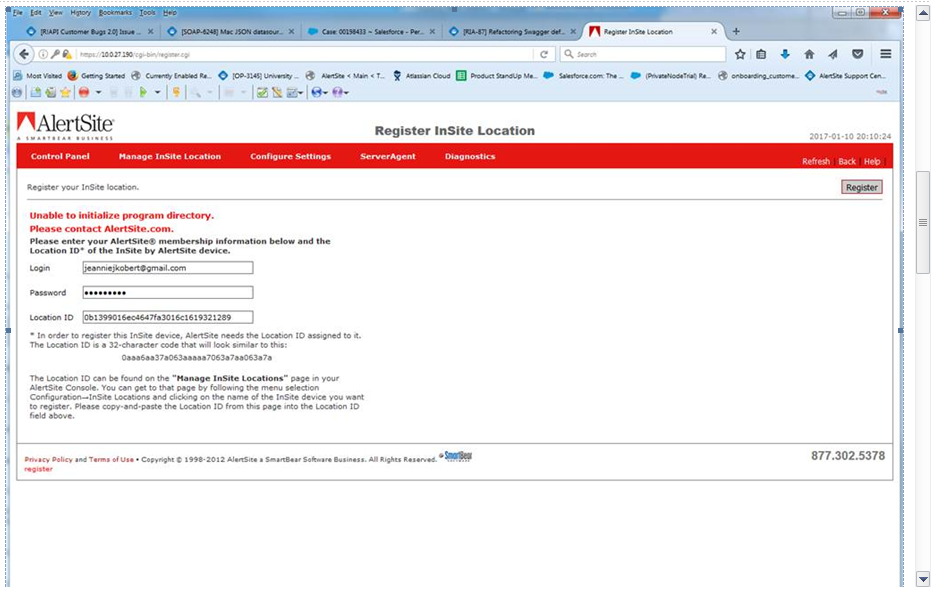Open dropdown arrow beside the blue globe icon
This screenshot has height=593, width=935.
point(325,93)
